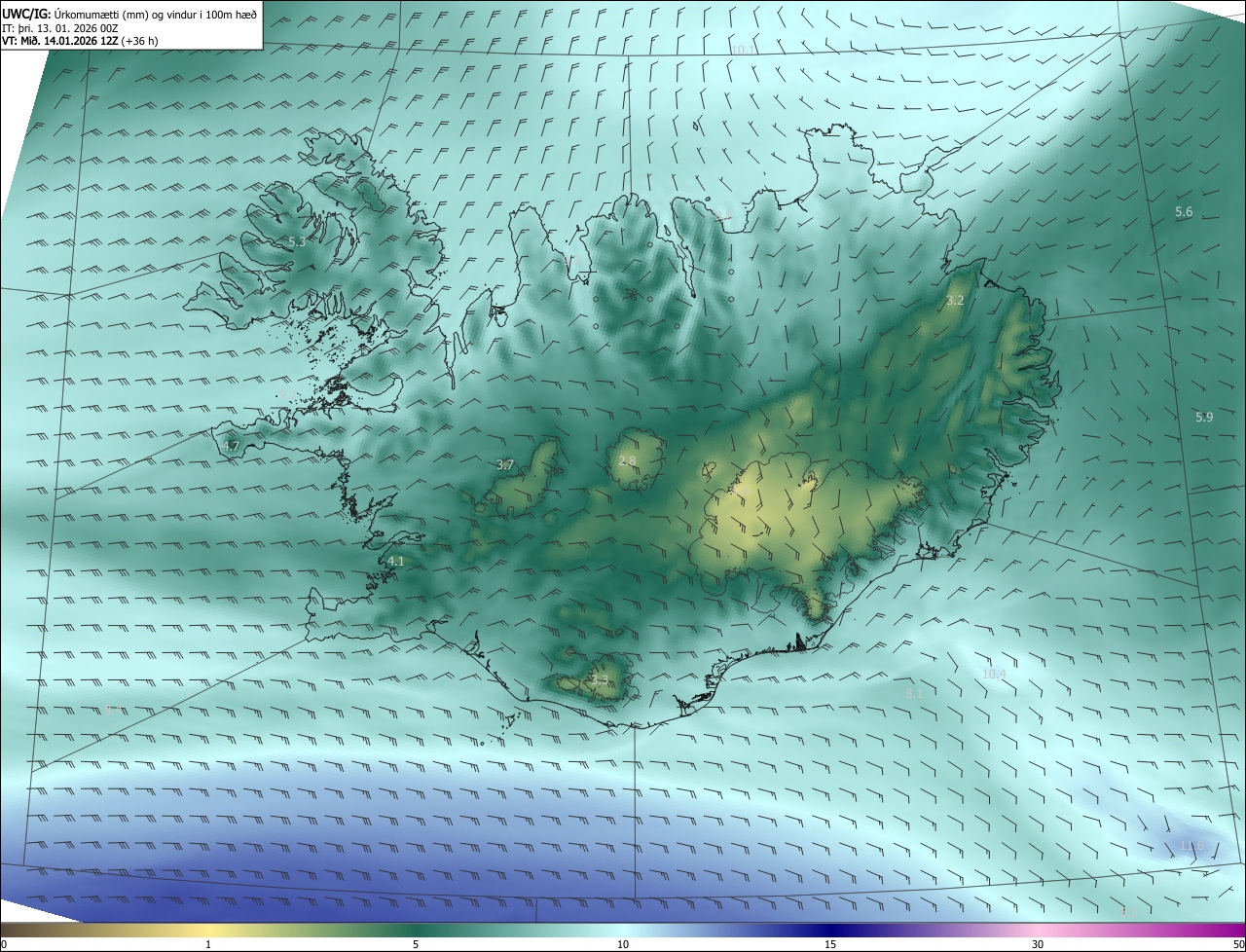Click the 8.1 value off the south coast

click(913, 694)
